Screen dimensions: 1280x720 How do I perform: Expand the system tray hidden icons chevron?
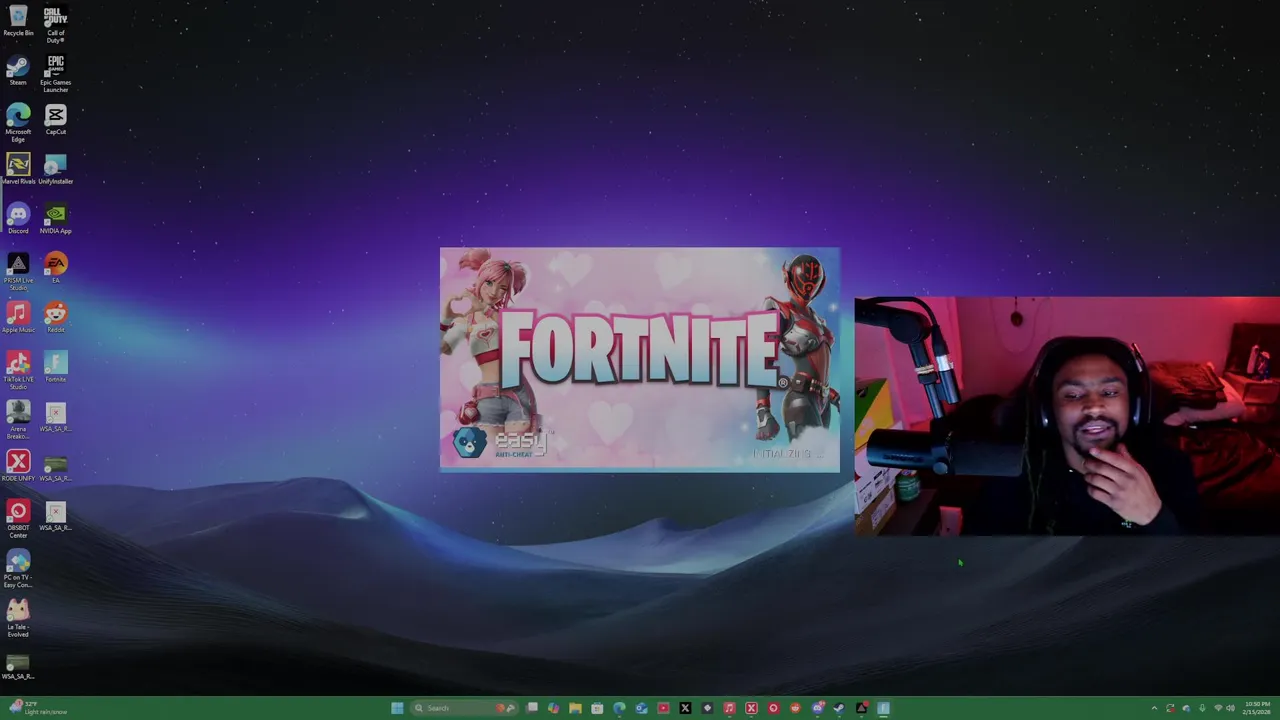pos(1154,708)
